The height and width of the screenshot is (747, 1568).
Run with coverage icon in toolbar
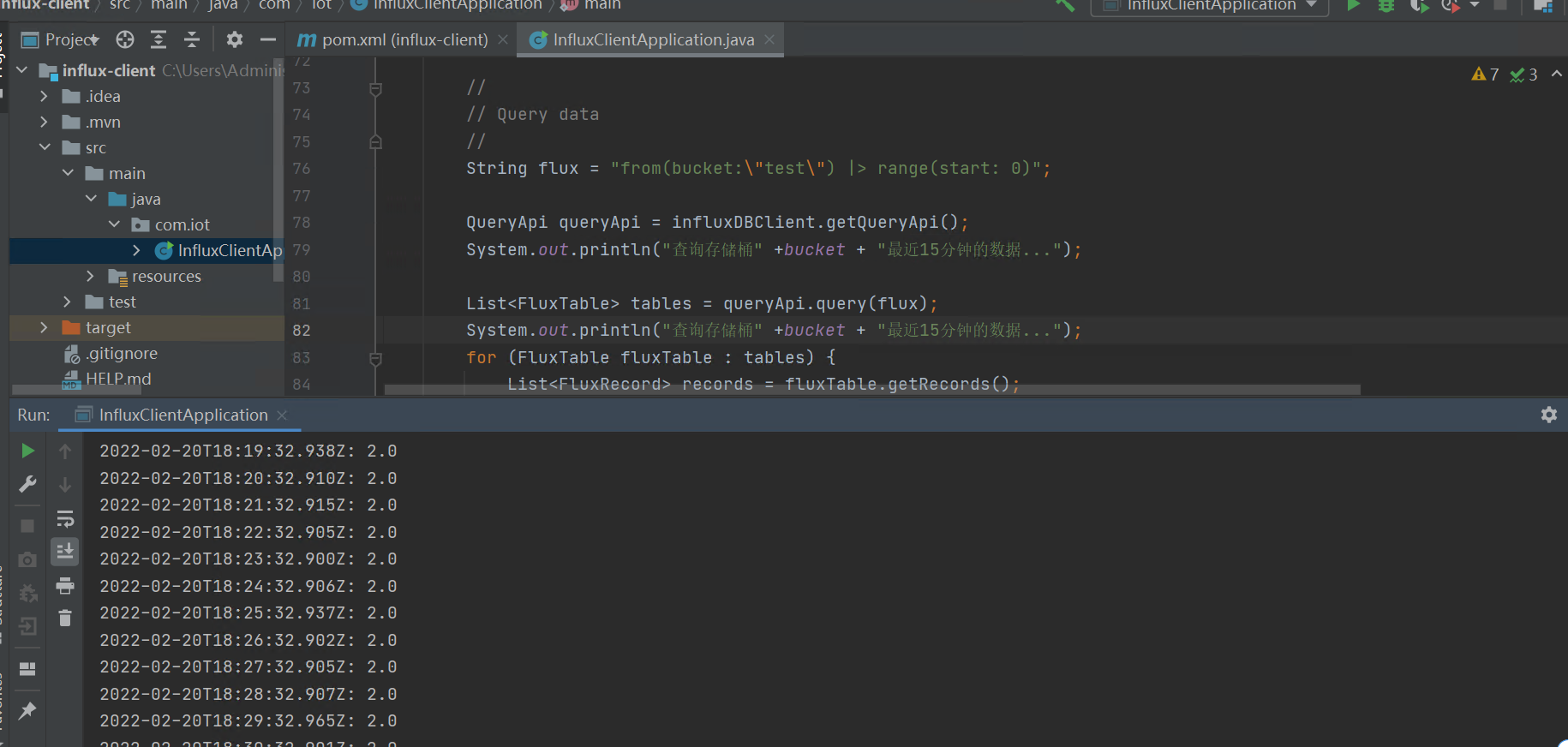pyautogui.click(x=1419, y=5)
